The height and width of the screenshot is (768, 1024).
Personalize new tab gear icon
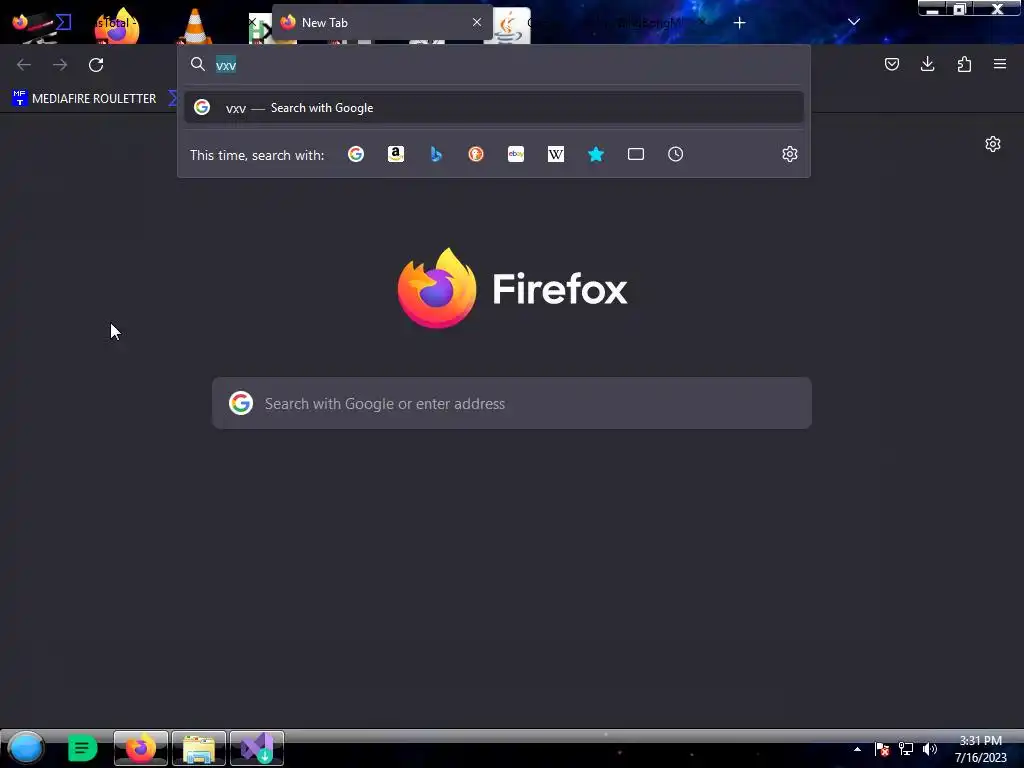993,144
